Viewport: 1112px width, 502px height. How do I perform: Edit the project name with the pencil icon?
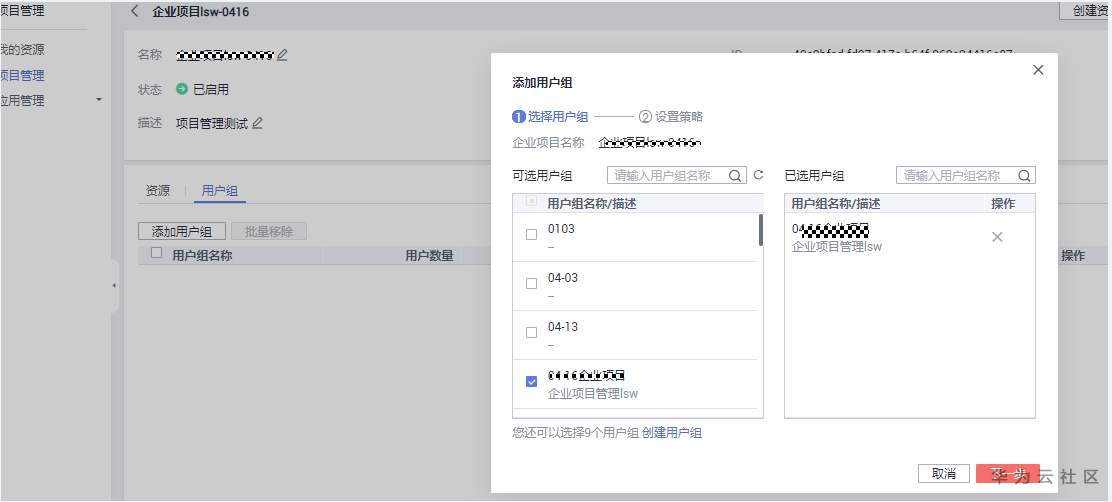[282, 55]
